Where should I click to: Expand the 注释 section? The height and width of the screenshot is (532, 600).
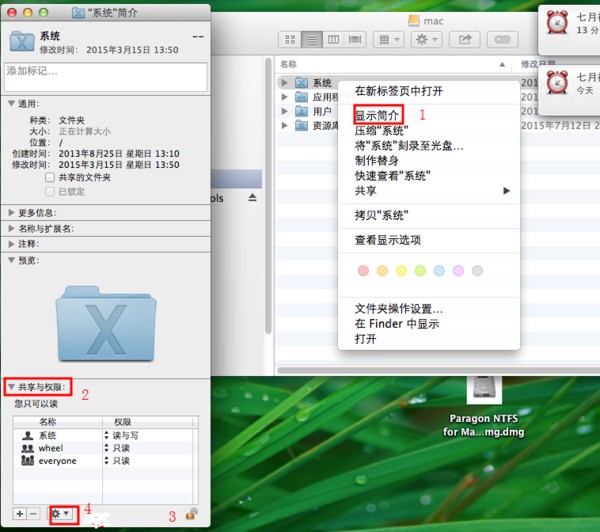coord(11,244)
